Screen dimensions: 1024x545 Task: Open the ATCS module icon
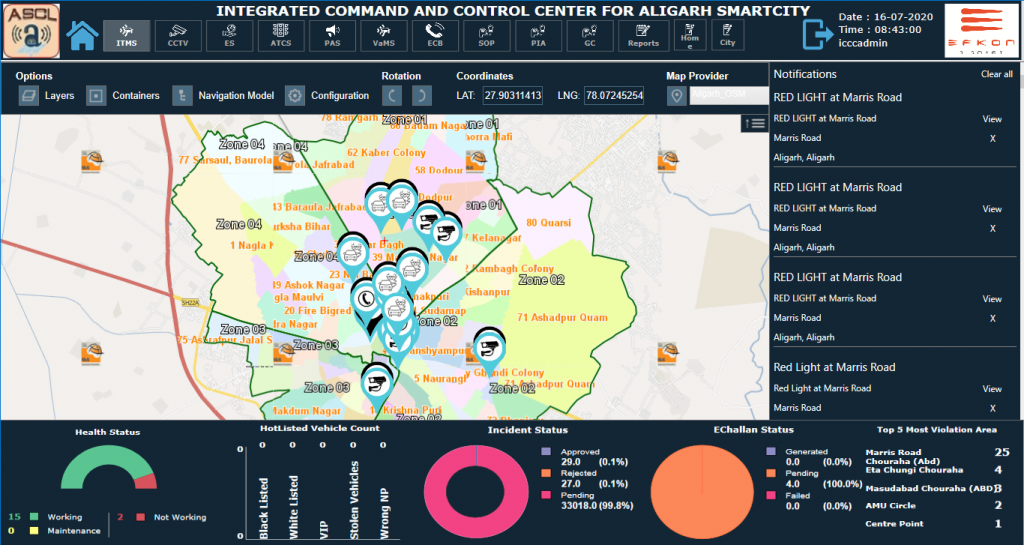[281, 36]
